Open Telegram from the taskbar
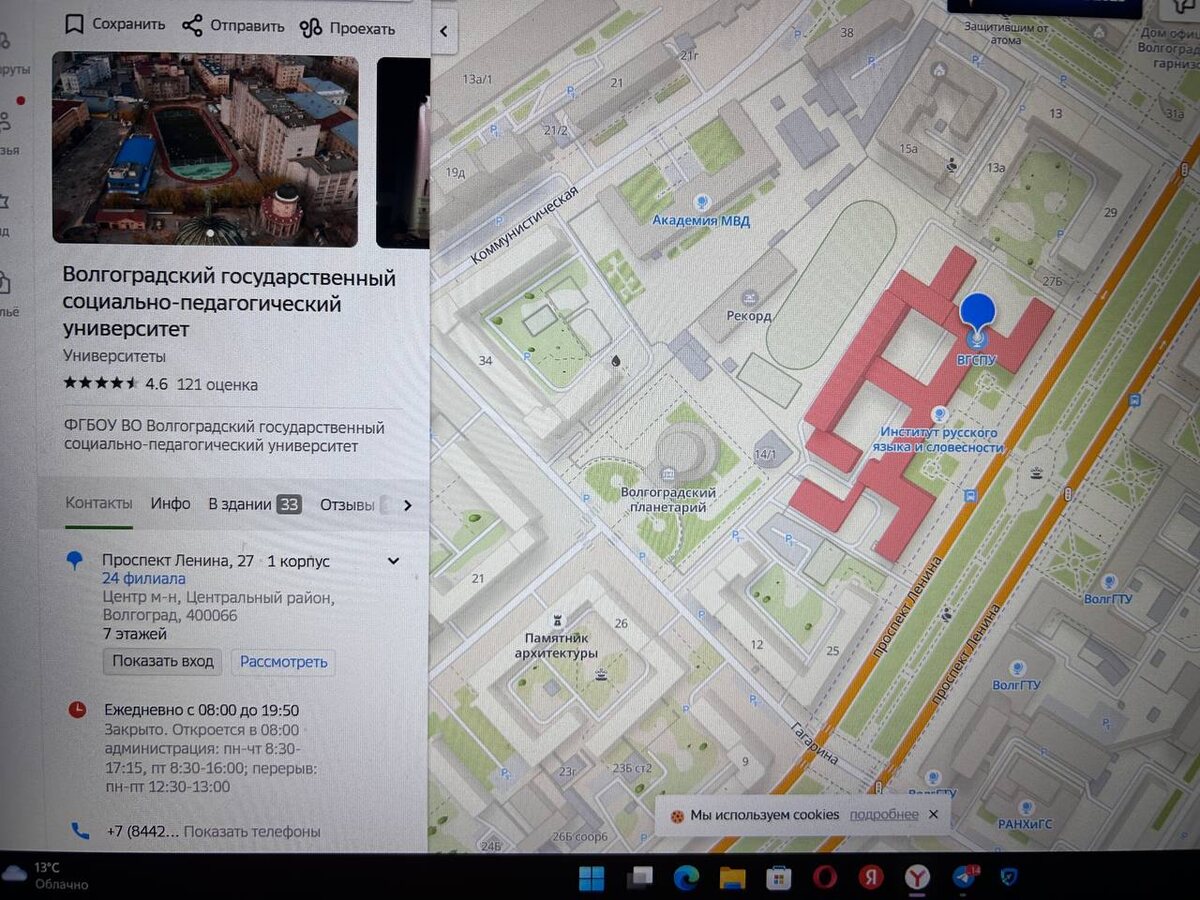Screen dimensions: 1200x900 (966, 877)
